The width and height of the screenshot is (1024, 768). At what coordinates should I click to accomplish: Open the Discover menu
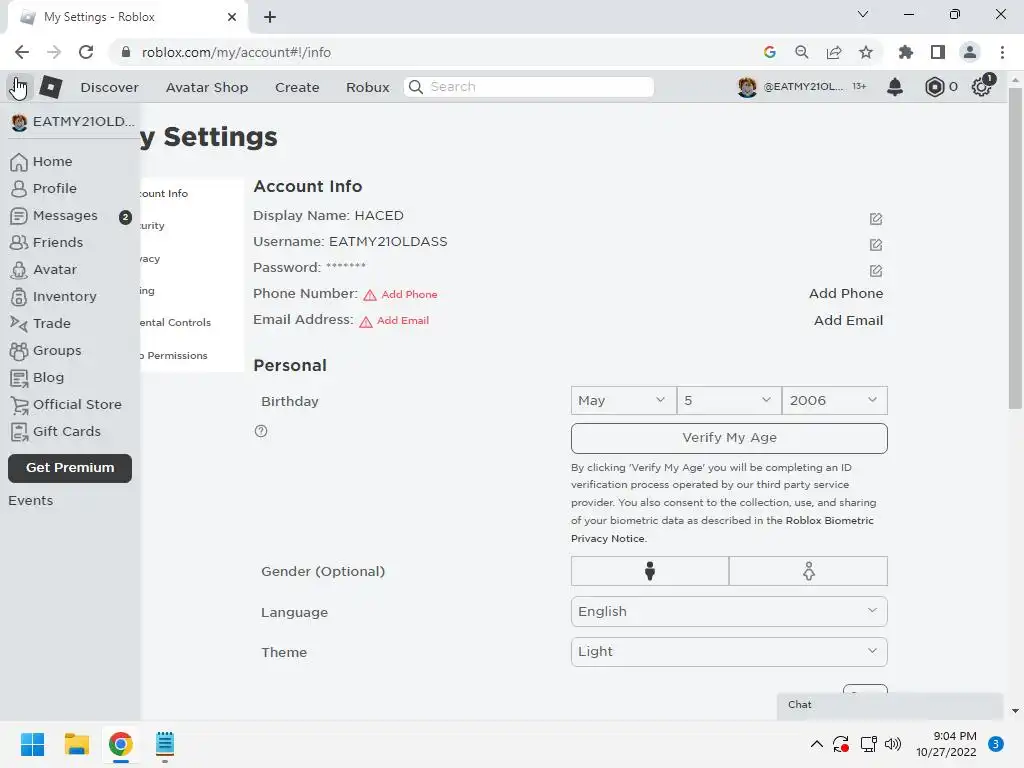tap(109, 87)
